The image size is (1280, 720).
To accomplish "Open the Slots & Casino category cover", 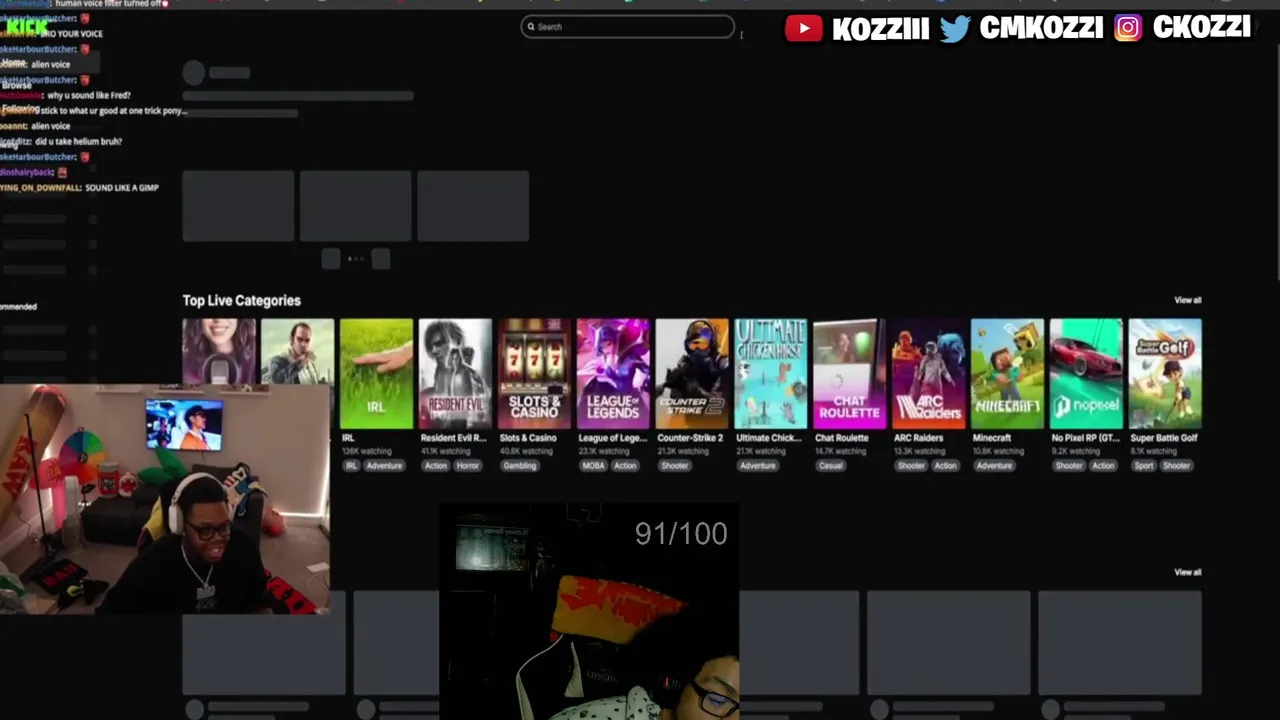I will [534, 374].
